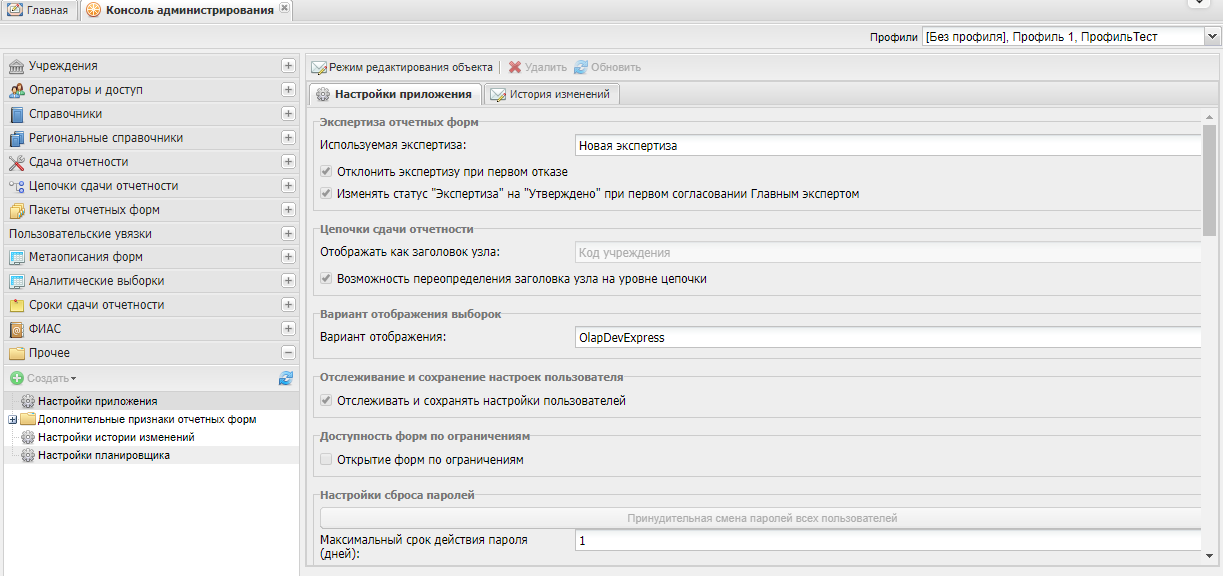Image resolution: width=1223 pixels, height=576 pixels.
Task: Click 'Принудительная смена паролей всех пользователей' button
Action: pos(761,518)
